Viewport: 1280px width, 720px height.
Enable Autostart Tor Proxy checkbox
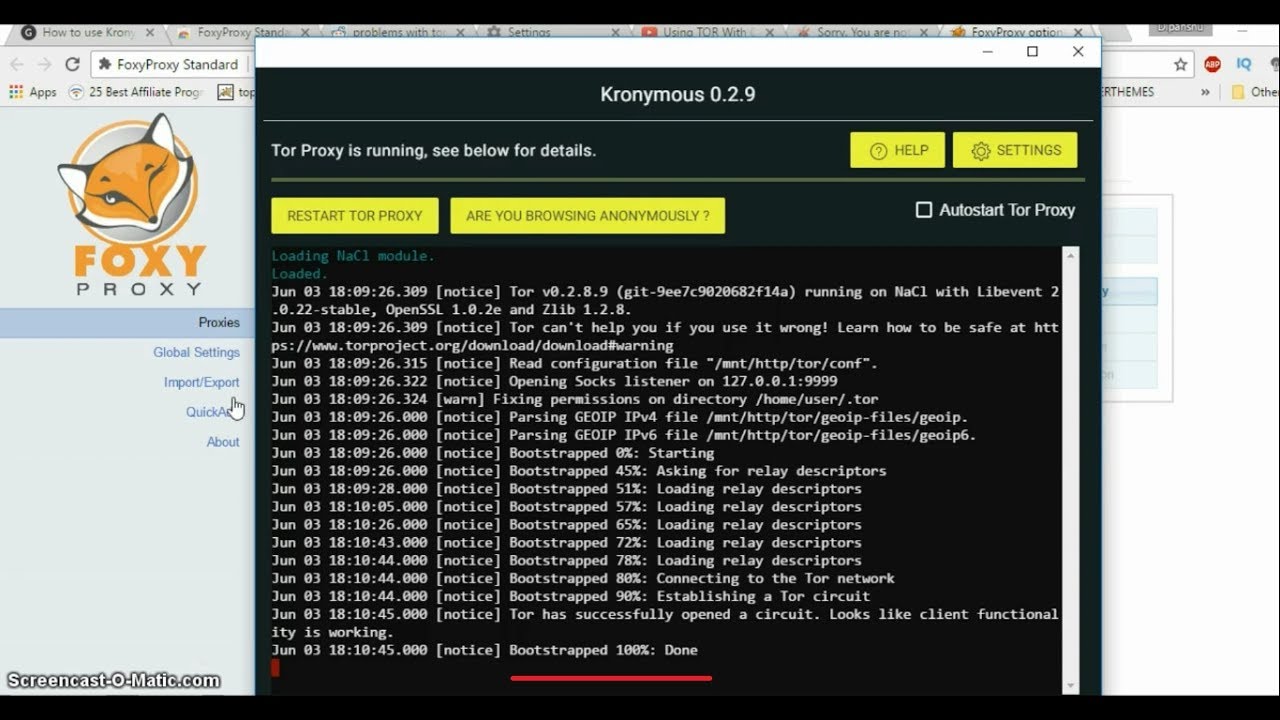click(924, 210)
